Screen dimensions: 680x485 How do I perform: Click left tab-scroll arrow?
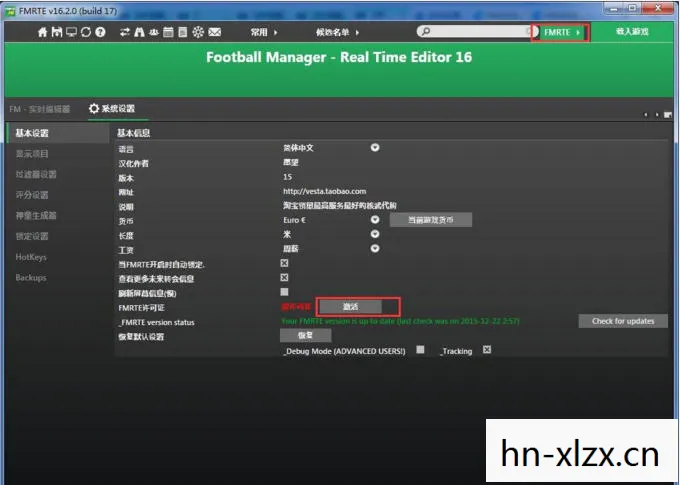(x=646, y=115)
